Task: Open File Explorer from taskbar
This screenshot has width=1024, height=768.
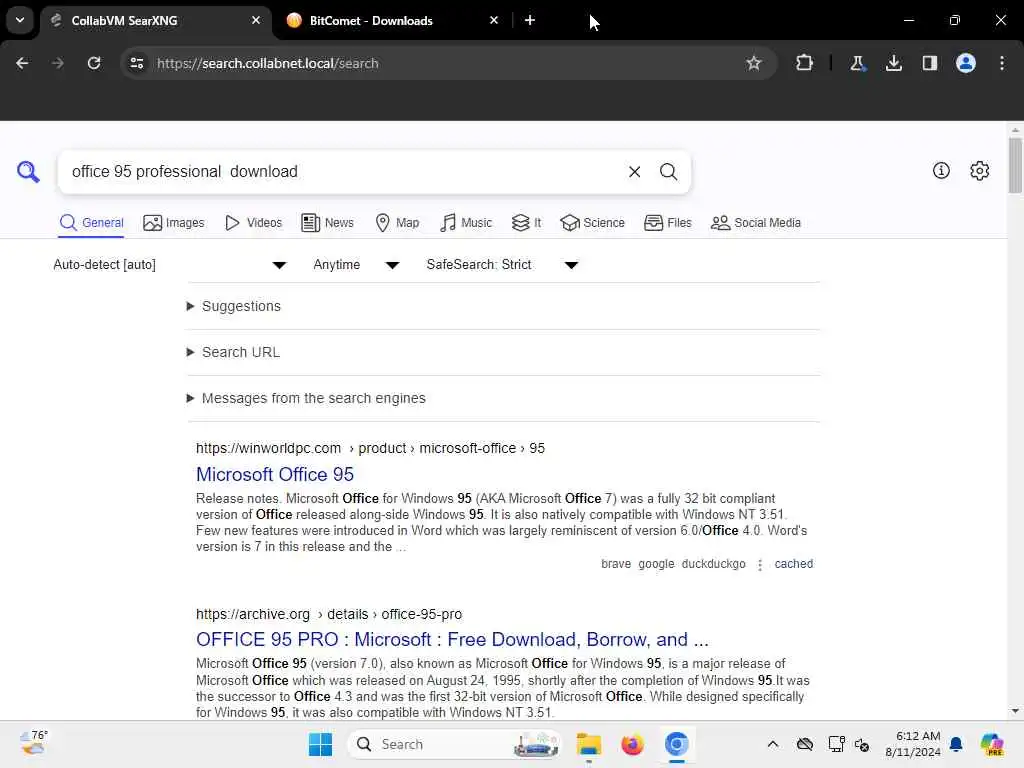Action: coord(588,744)
